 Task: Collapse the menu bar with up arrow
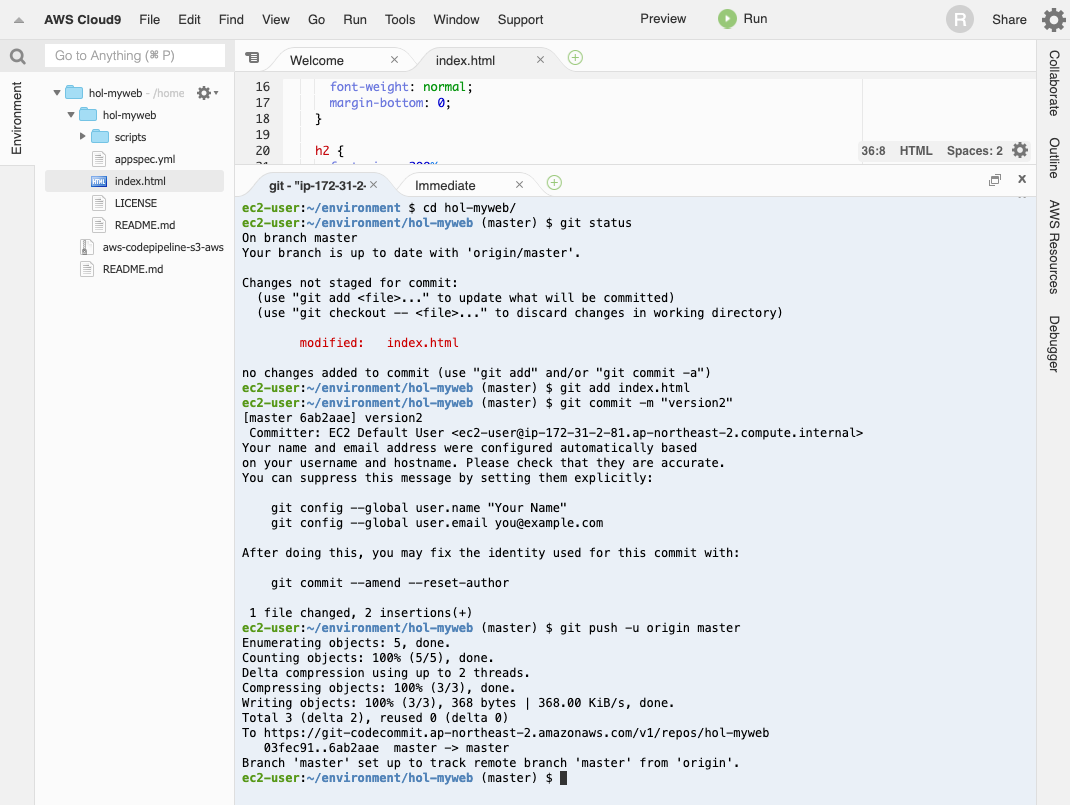(x=19, y=20)
